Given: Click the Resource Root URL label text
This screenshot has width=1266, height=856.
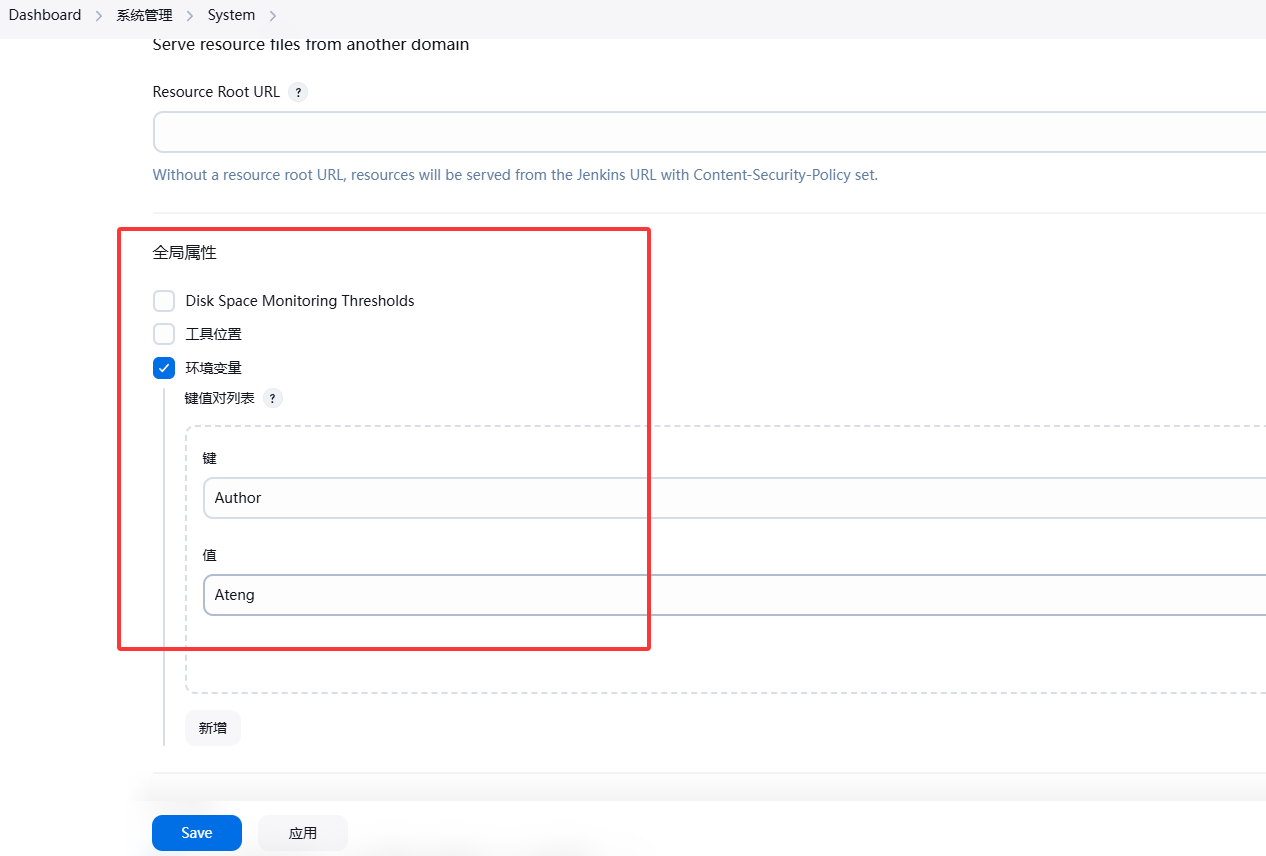Looking at the screenshot, I should click(x=216, y=92).
